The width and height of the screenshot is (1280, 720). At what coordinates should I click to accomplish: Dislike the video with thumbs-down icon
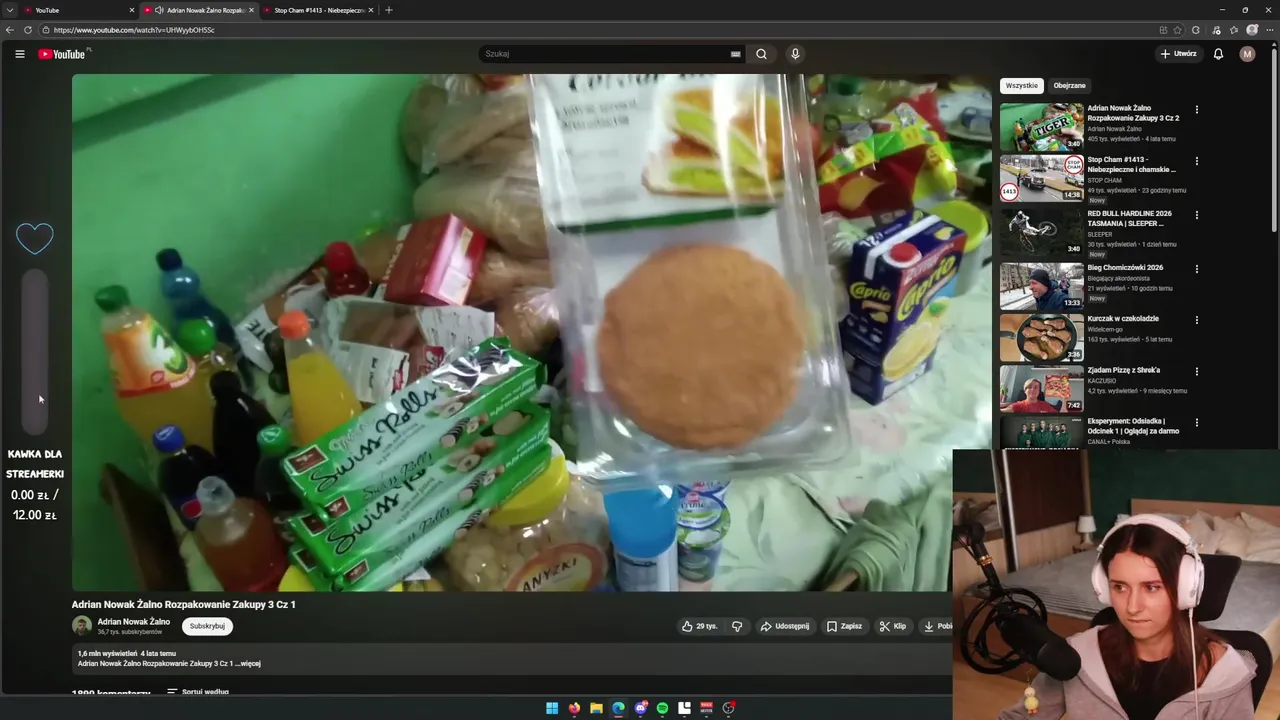[x=737, y=626]
